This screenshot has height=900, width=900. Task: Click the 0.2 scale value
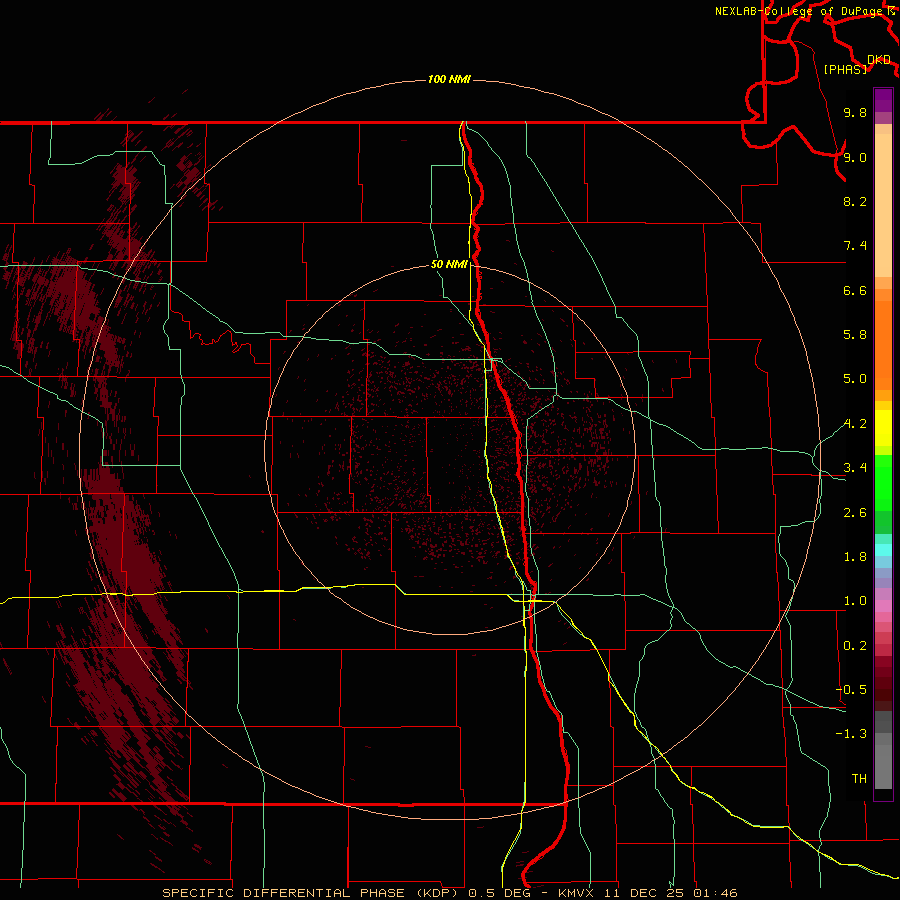tap(855, 646)
